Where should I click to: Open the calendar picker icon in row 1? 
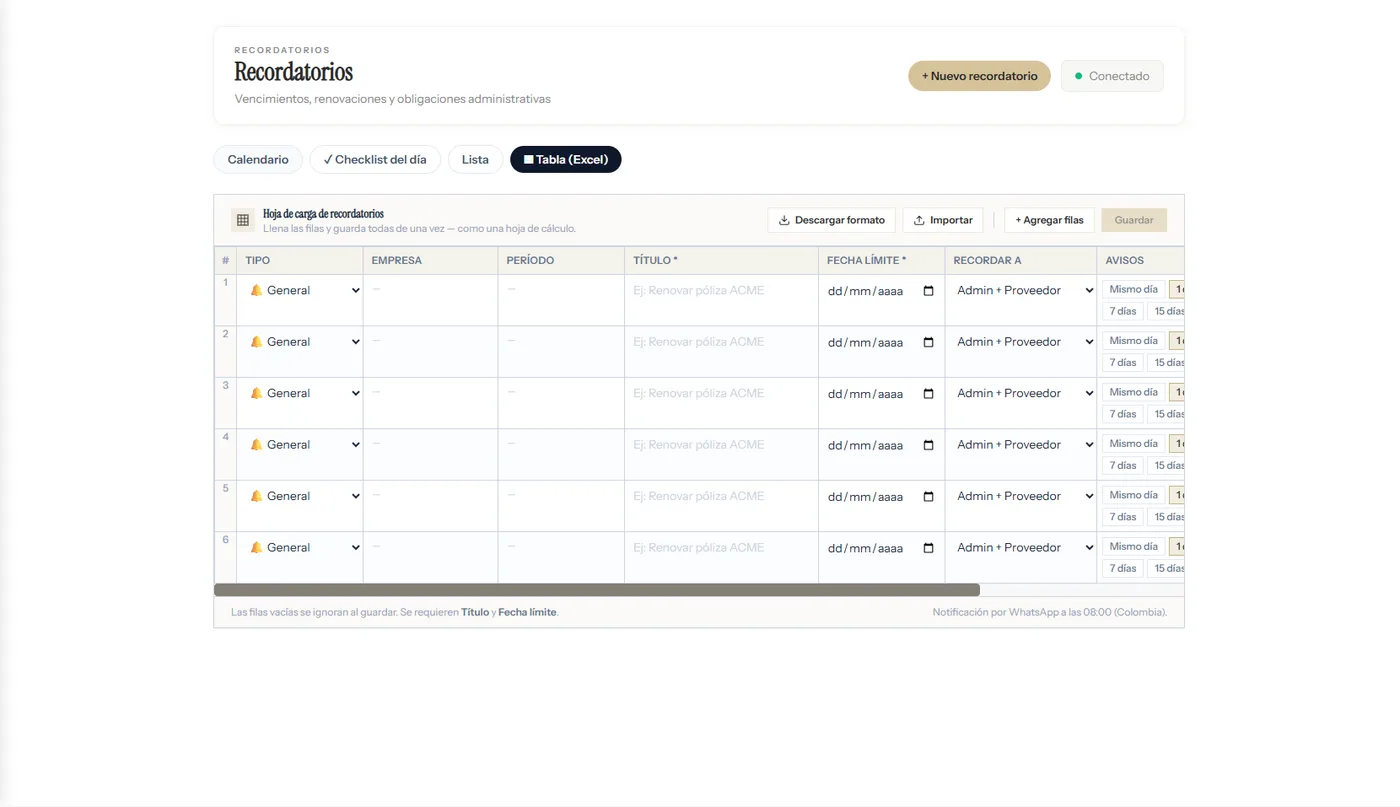click(x=928, y=291)
